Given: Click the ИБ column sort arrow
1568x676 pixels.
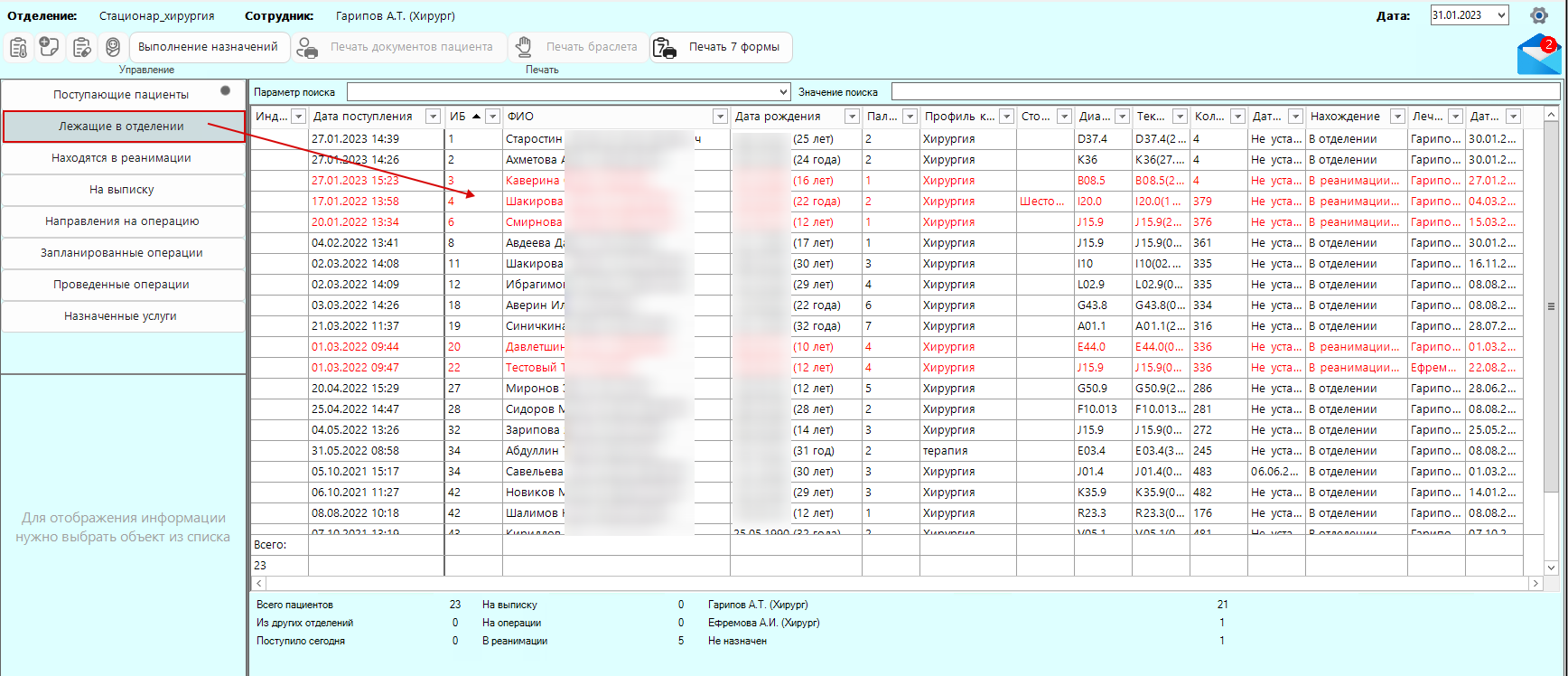Looking at the screenshot, I should 476,117.
